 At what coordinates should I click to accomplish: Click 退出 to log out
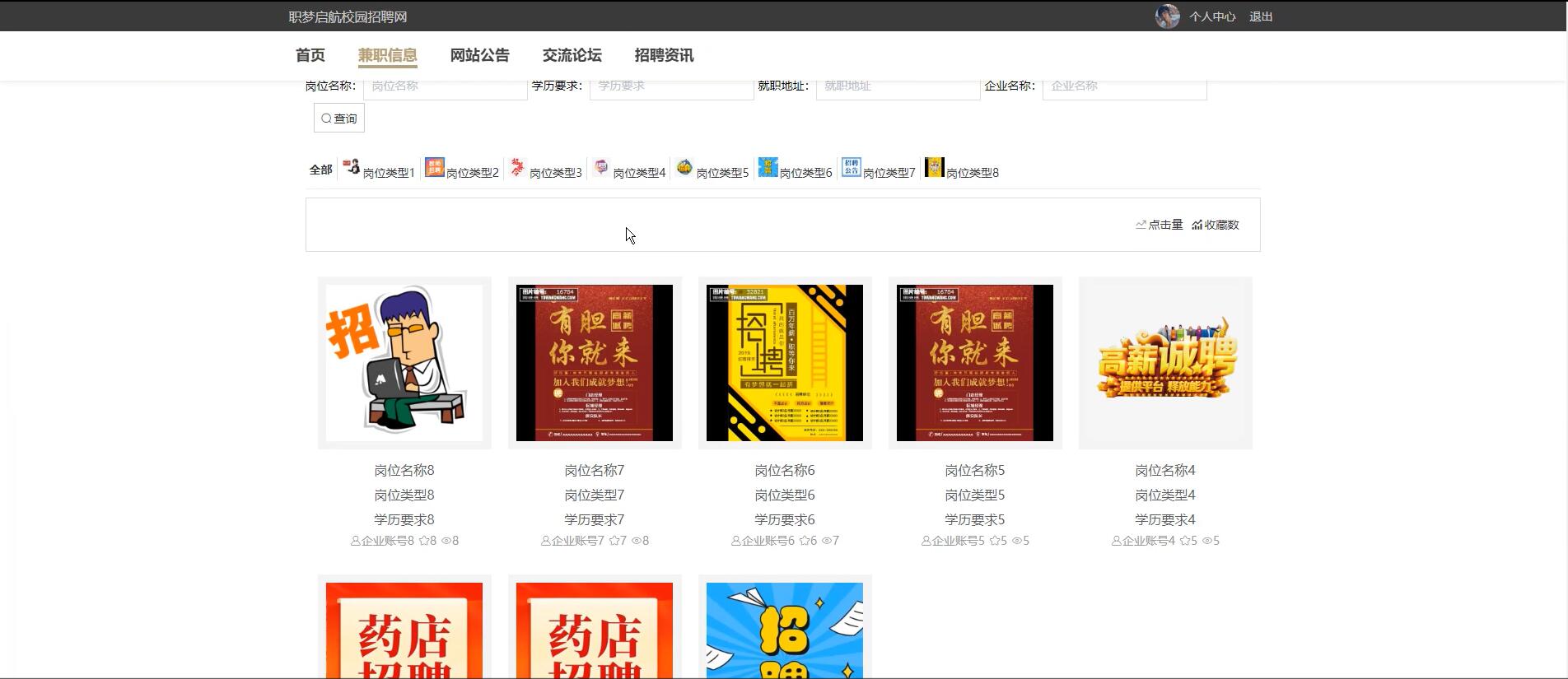point(1261,16)
